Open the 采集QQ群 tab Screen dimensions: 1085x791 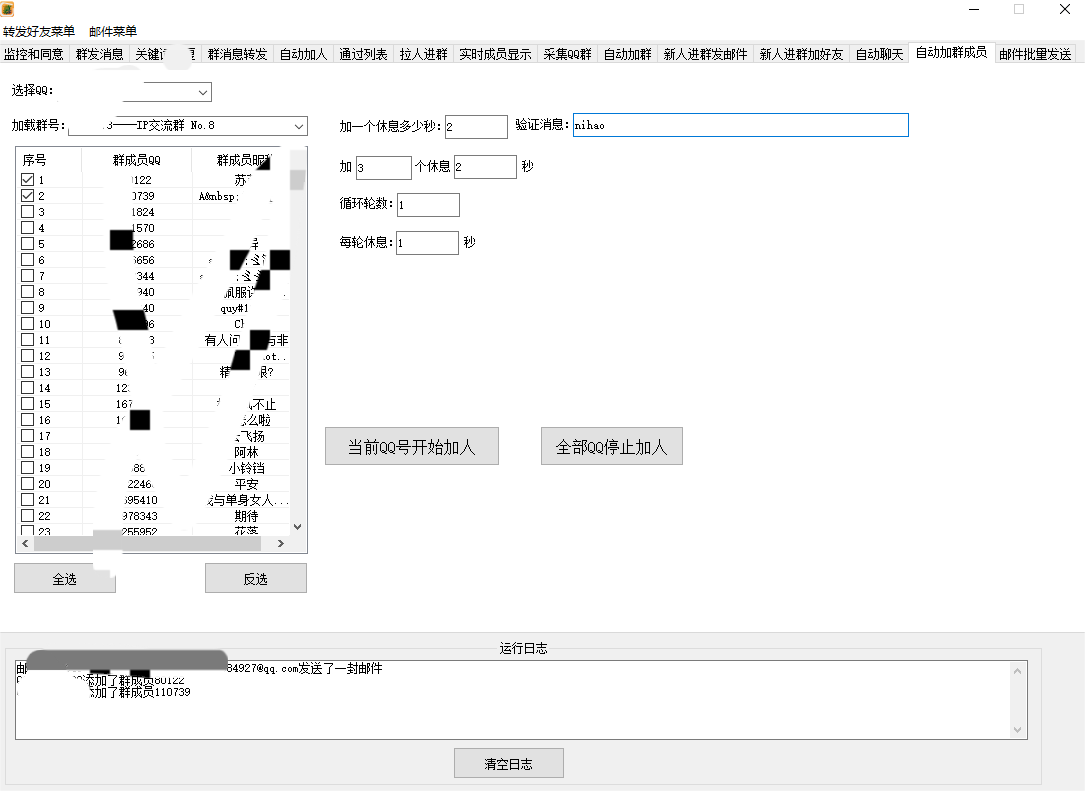point(567,54)
